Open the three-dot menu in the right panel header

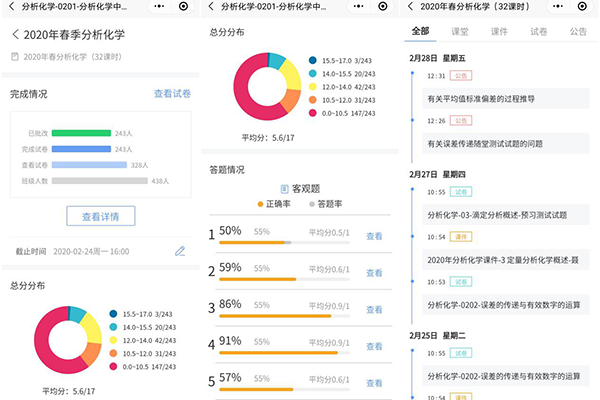[546, 7]
